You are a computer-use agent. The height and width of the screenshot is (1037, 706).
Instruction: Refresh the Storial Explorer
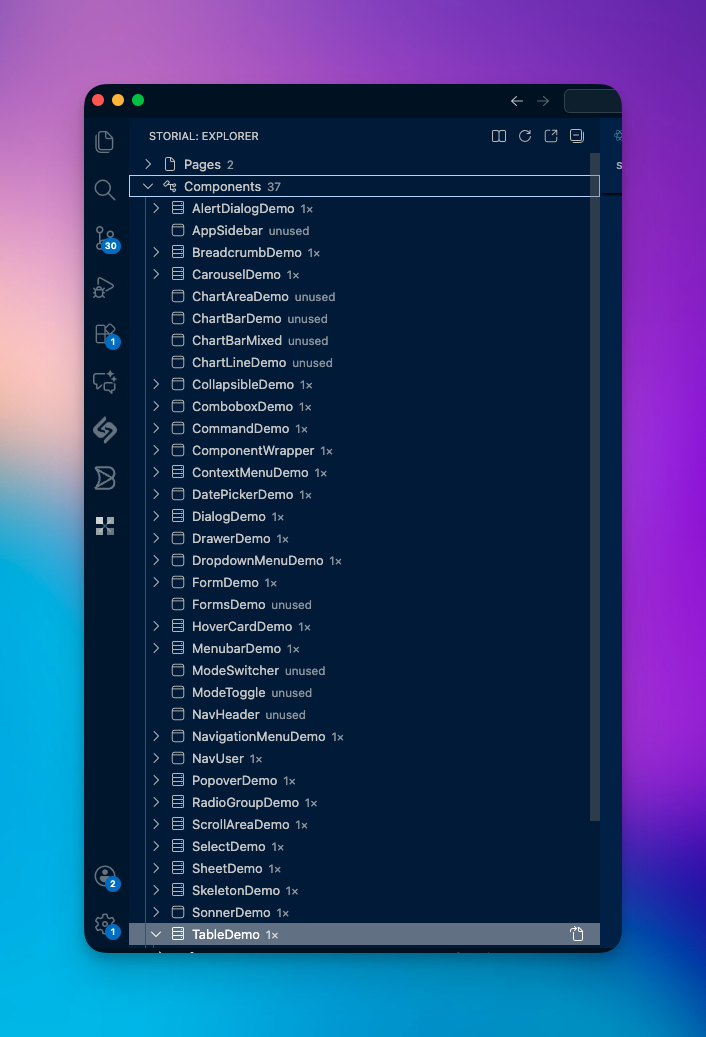pyautogui.click(x=525, y=136)
